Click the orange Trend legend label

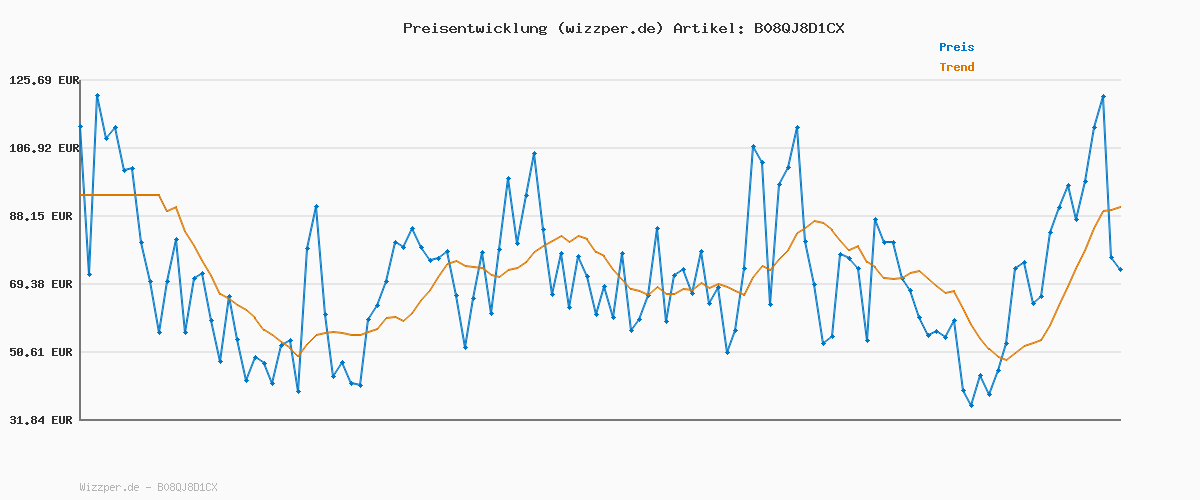pos(956,67)
